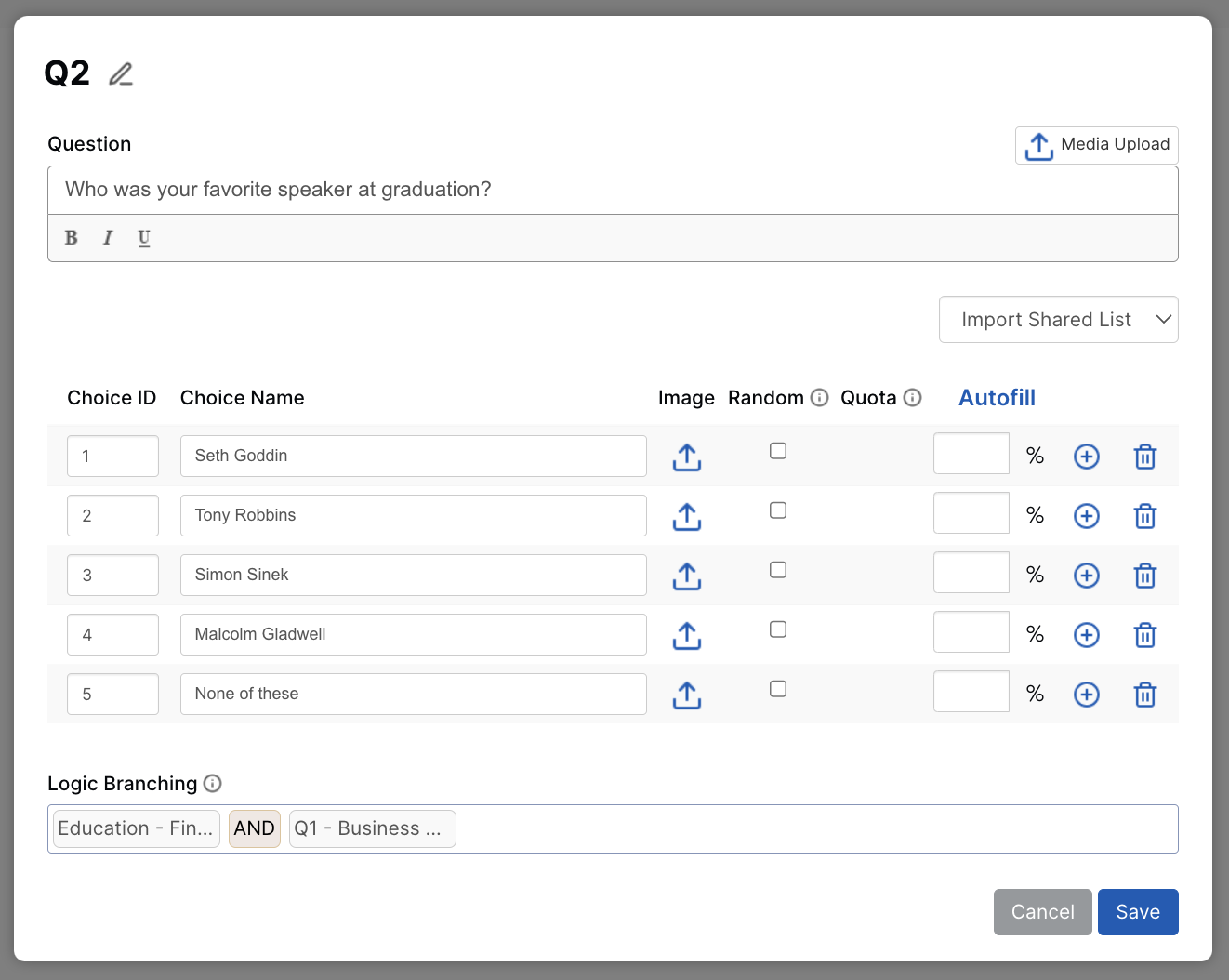Image resolution: width=1229 pixels, height=980 pixels.
Task: Delete the None of these row
Action: (x=1144, y=695)
